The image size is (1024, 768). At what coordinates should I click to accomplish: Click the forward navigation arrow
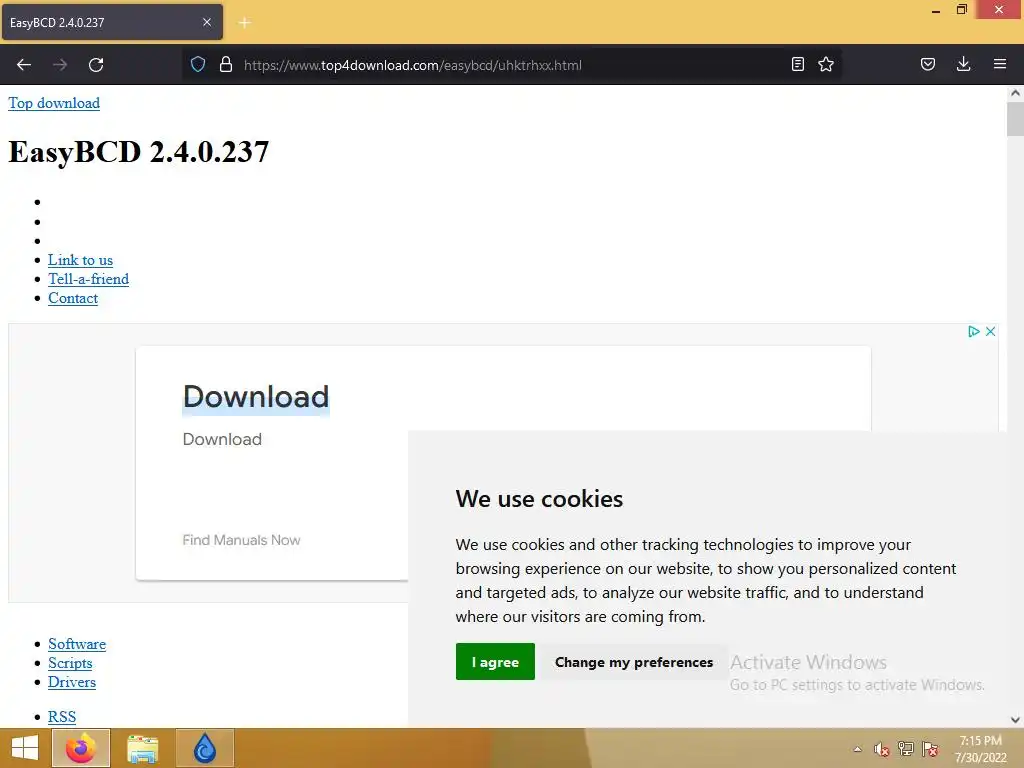60,65
